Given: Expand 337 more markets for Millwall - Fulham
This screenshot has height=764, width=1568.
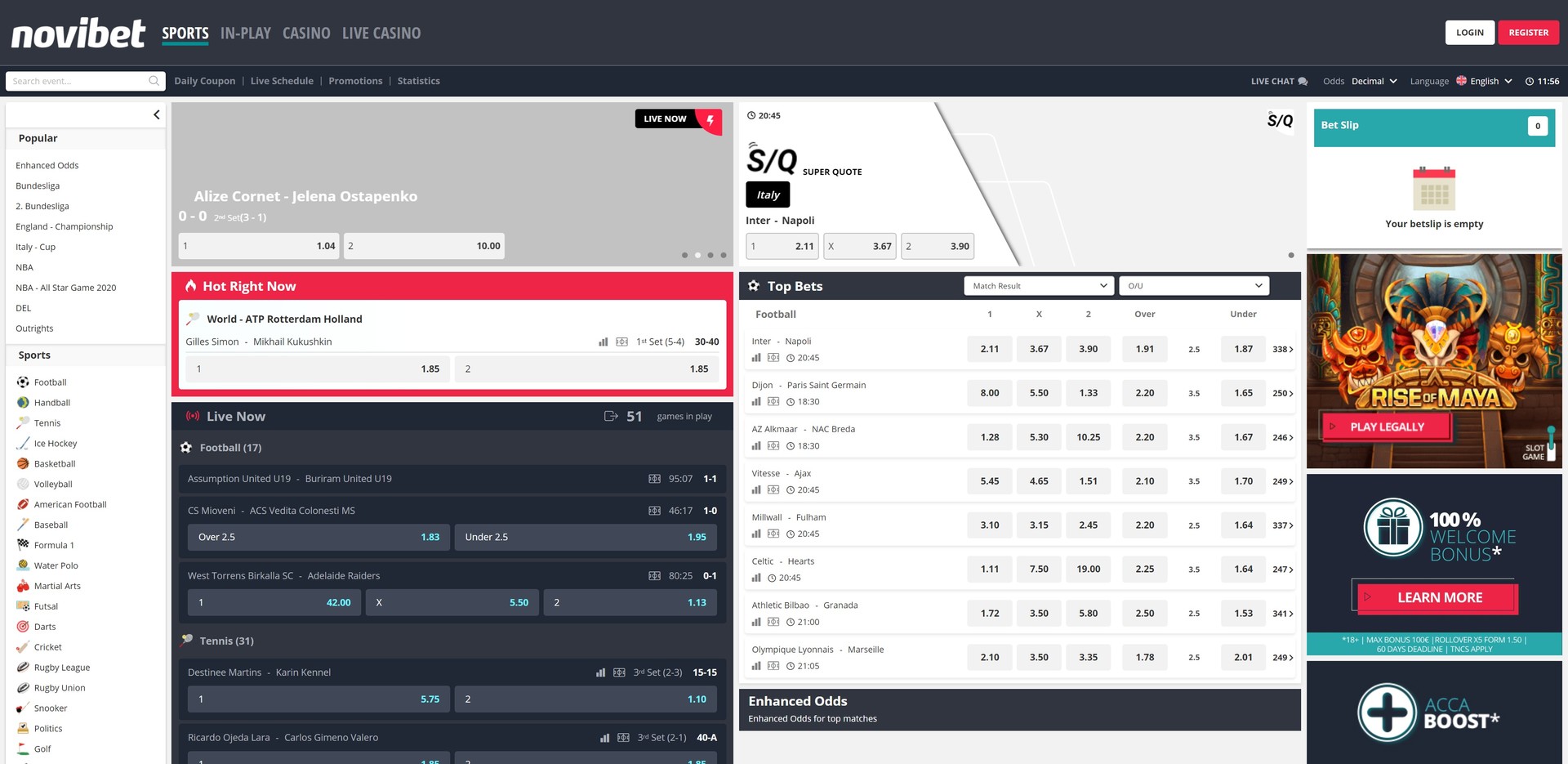Looking at the screenshot, I should pos(1282,525).
